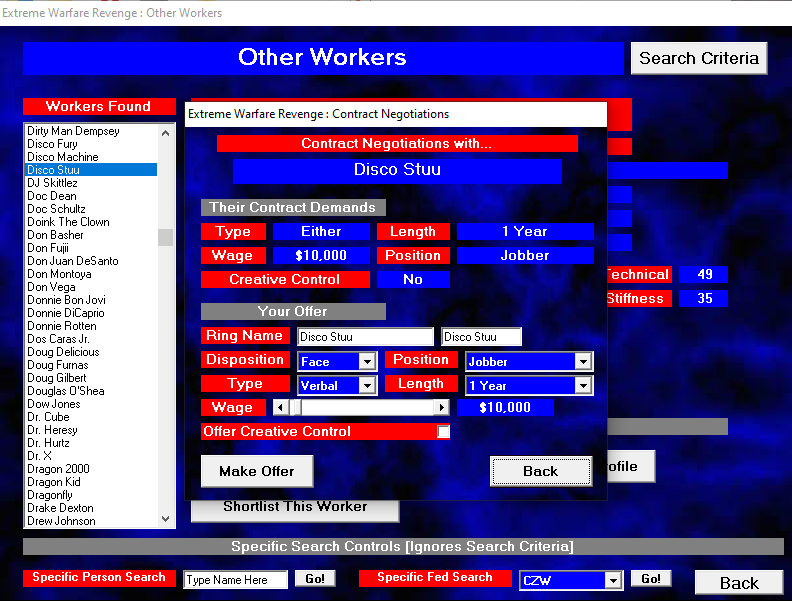This screenshot has width=792, height=601.
Task: Select Dragon Kid from the workers list
Action: coord(54,482)
